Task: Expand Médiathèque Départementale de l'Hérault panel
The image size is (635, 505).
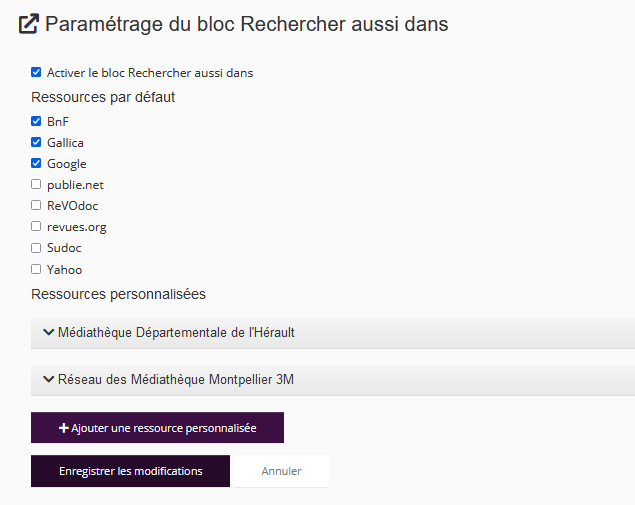Action: [176, 332]
